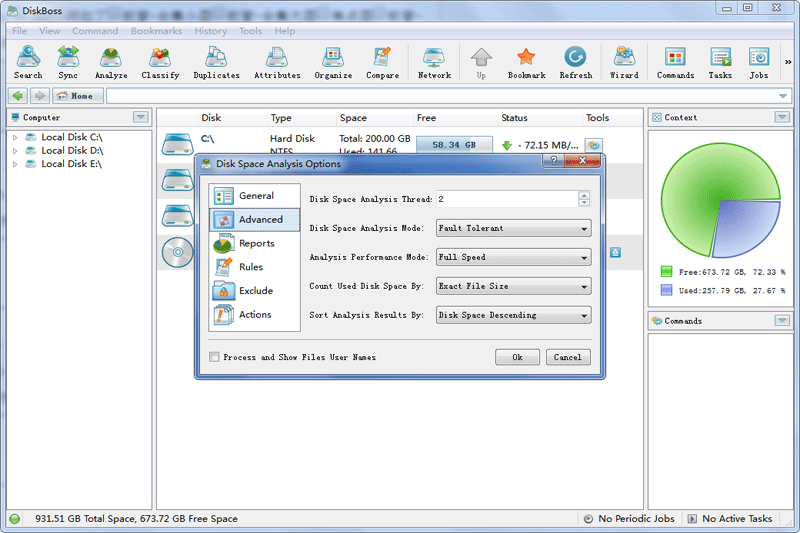Increase the analysis thread count stepper
Viewport: 800px width, 533px height.
point(584,195)
